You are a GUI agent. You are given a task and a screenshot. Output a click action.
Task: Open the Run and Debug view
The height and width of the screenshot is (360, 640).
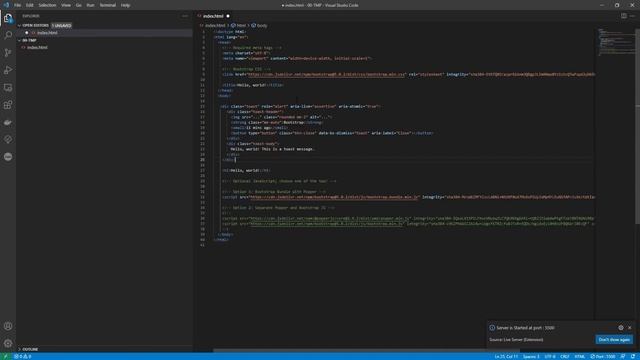click(x=8, y=70)
